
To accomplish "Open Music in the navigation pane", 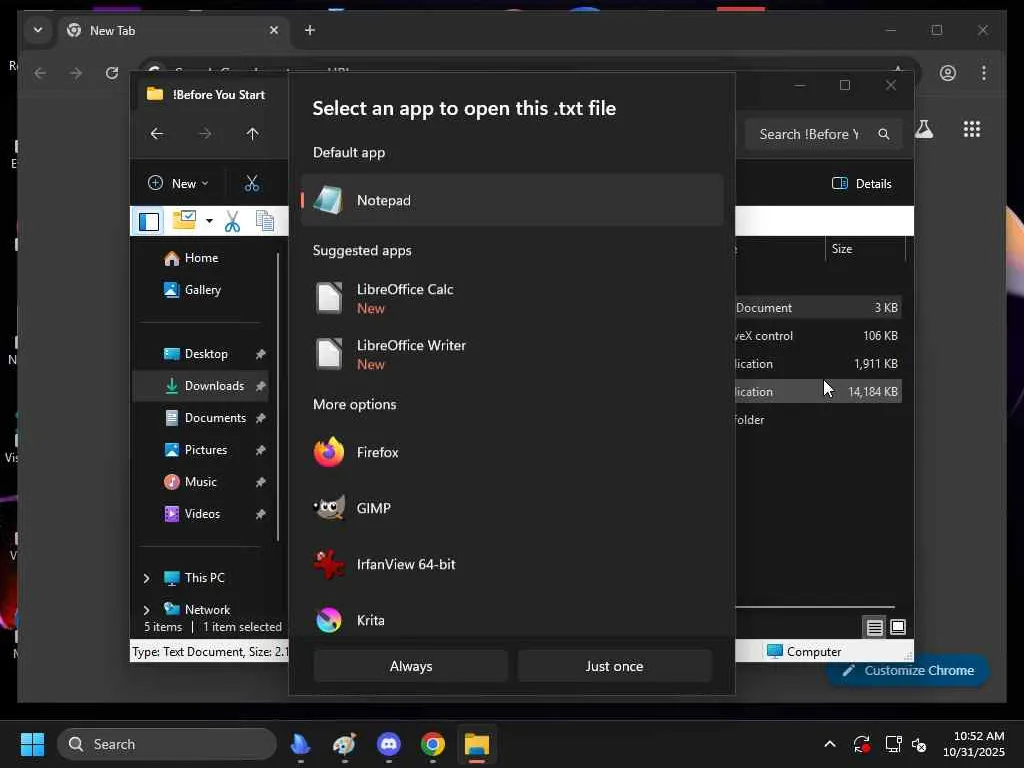I will 200,482.
